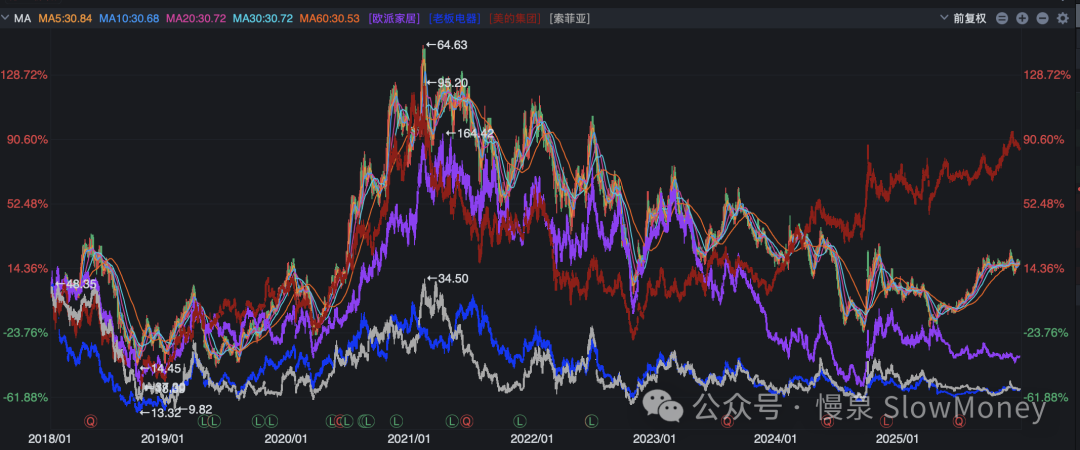Click the 2025/01 date label
The width and height of the screenshot is (1080, 450).
tap(898, 438)
